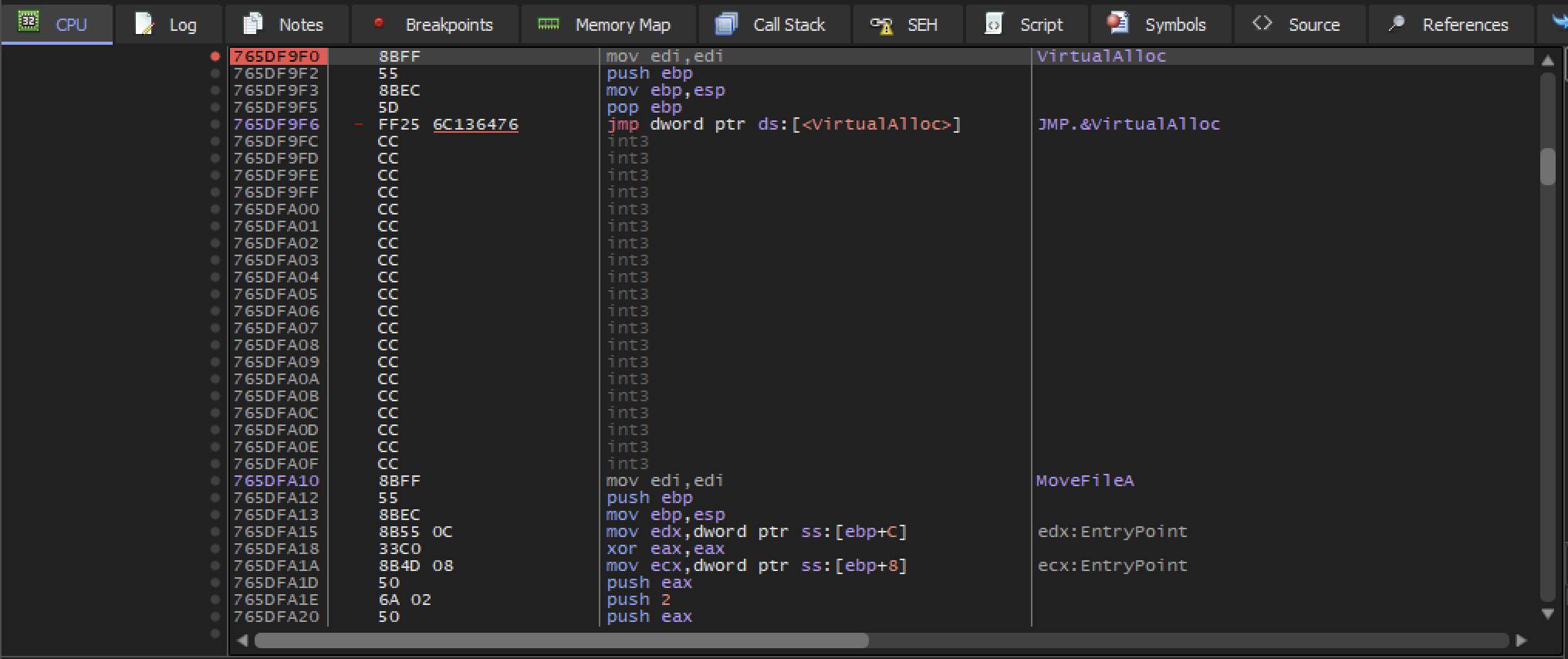Switch to the Script tab

(x=1026, y=24)
